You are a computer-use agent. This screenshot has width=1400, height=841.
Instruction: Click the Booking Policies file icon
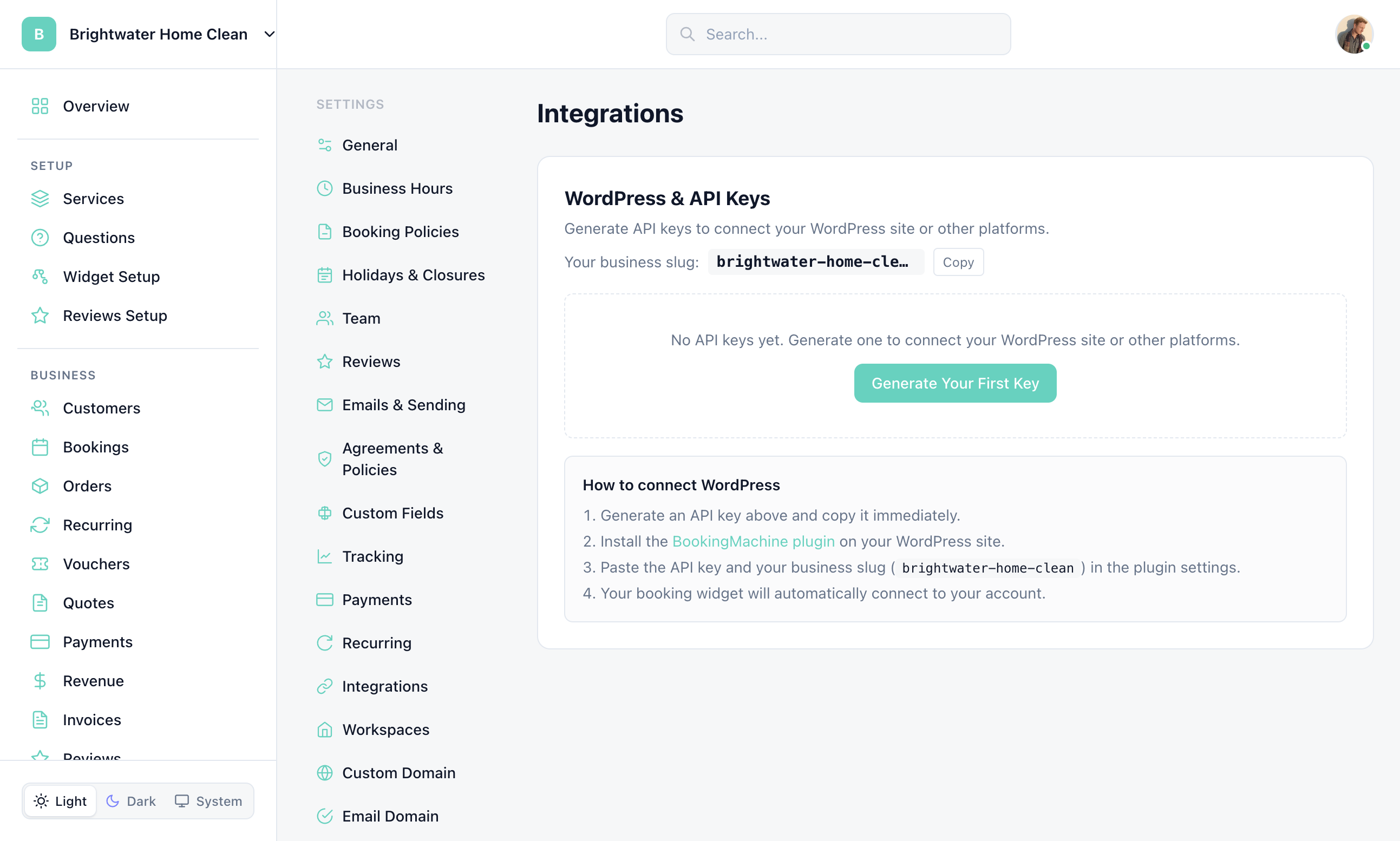325,232
